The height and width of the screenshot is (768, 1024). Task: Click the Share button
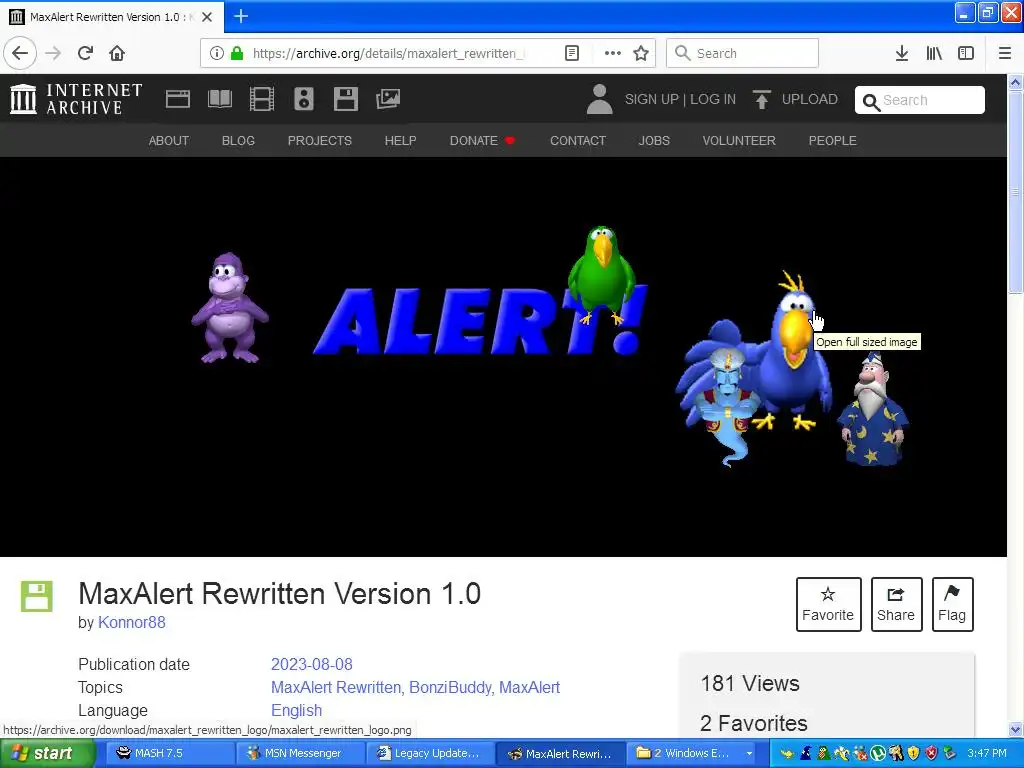pos(896,604)
